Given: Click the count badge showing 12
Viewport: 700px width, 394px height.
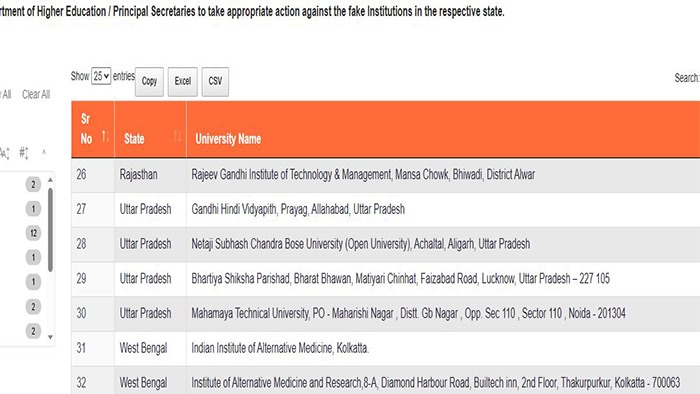Looking at the screenshot, I should tap(33, 233).
